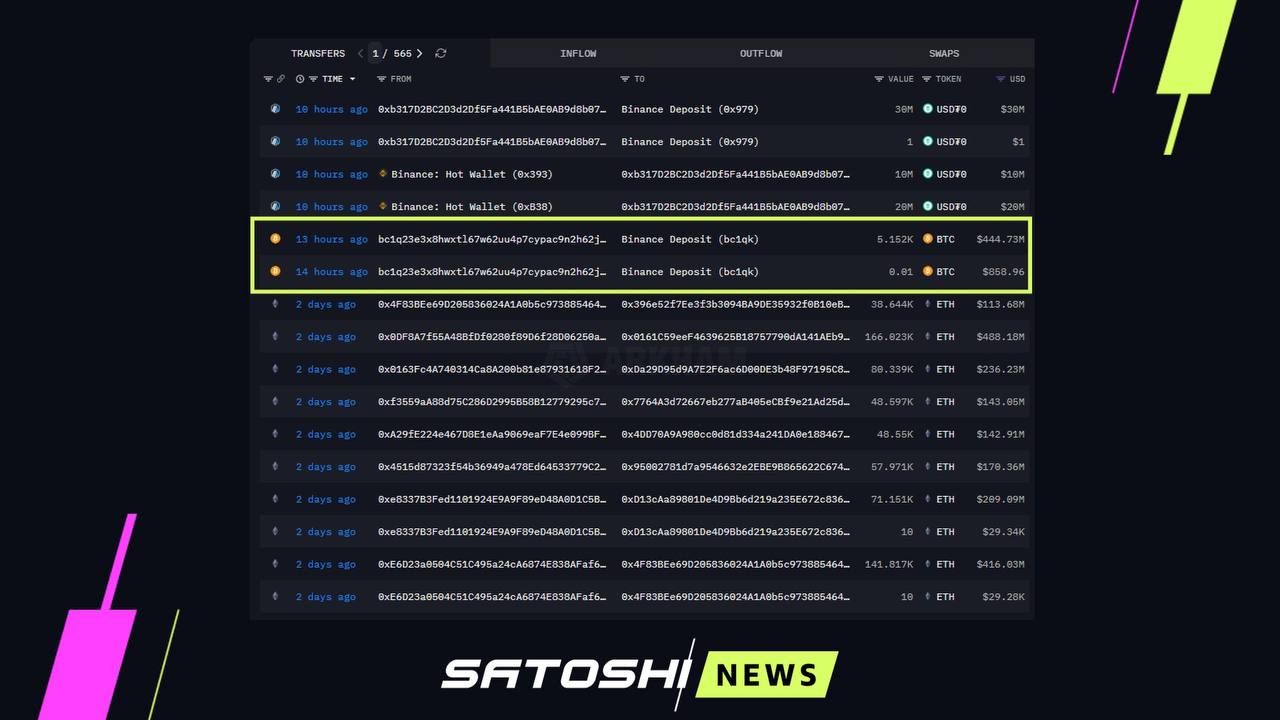Click the Binance logo beside Hot Wallet (0x393)

point(383,174)
